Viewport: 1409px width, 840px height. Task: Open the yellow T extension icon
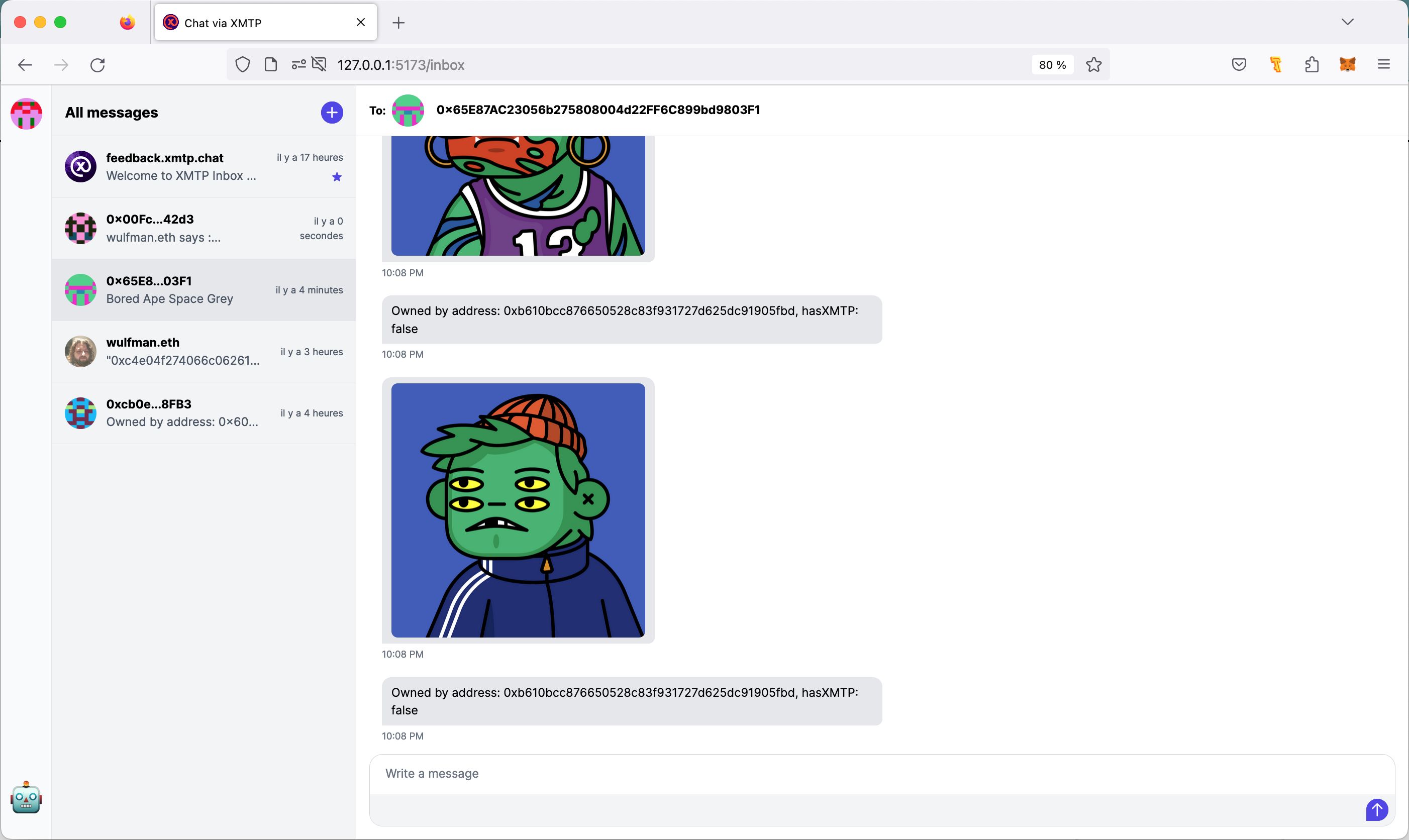[1275, 65]
